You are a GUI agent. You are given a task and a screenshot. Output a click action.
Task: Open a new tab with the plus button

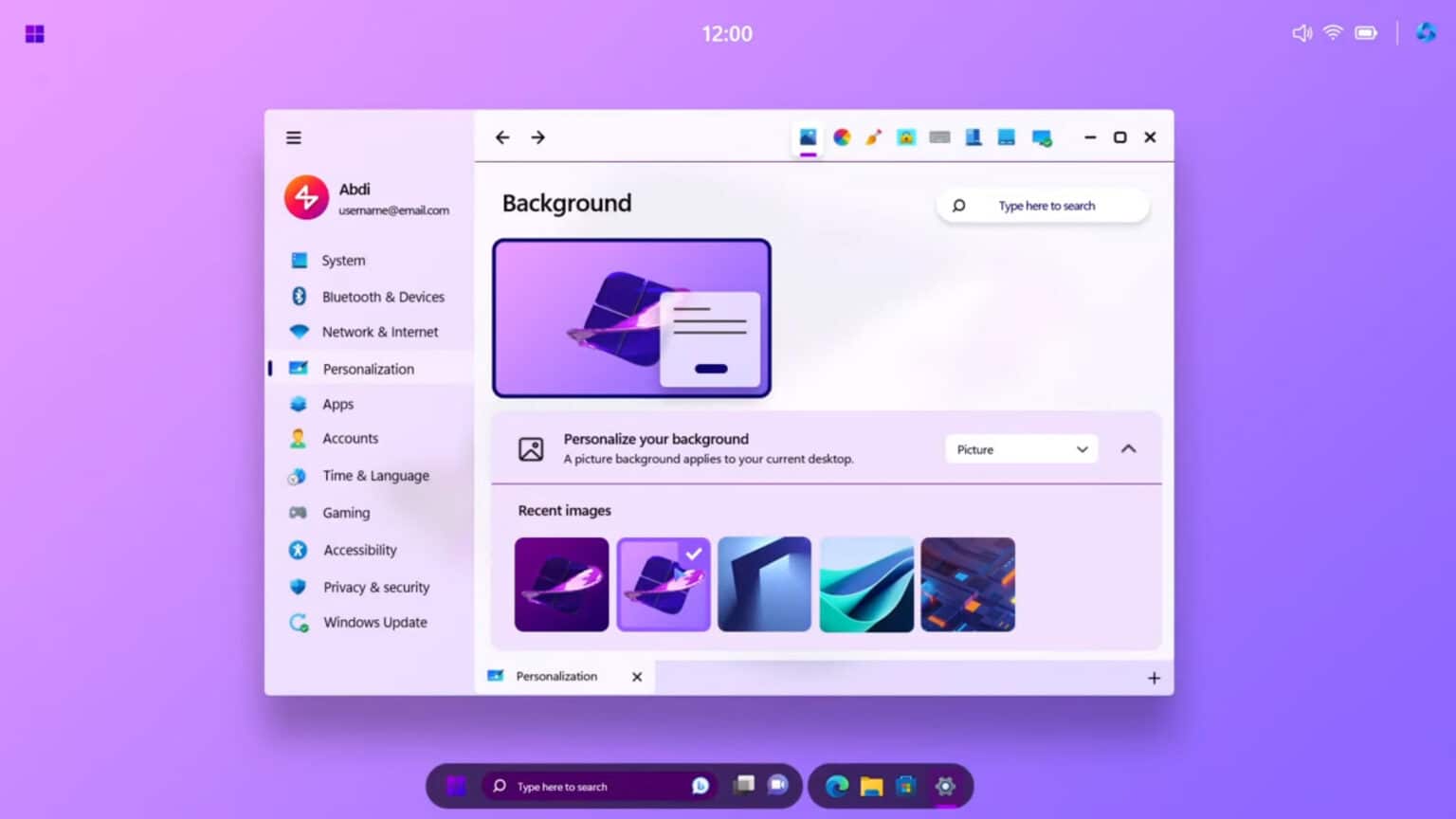coord(1154,677)
